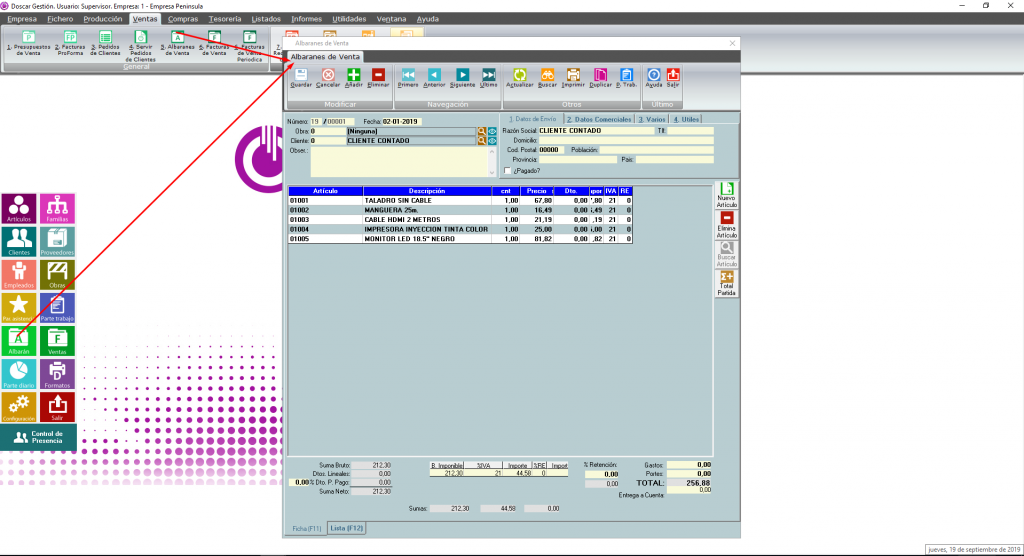The width and height of the screenshot is (1024, 556).
Task: Open Albarán tile in left panel
Action: [19, 342]
